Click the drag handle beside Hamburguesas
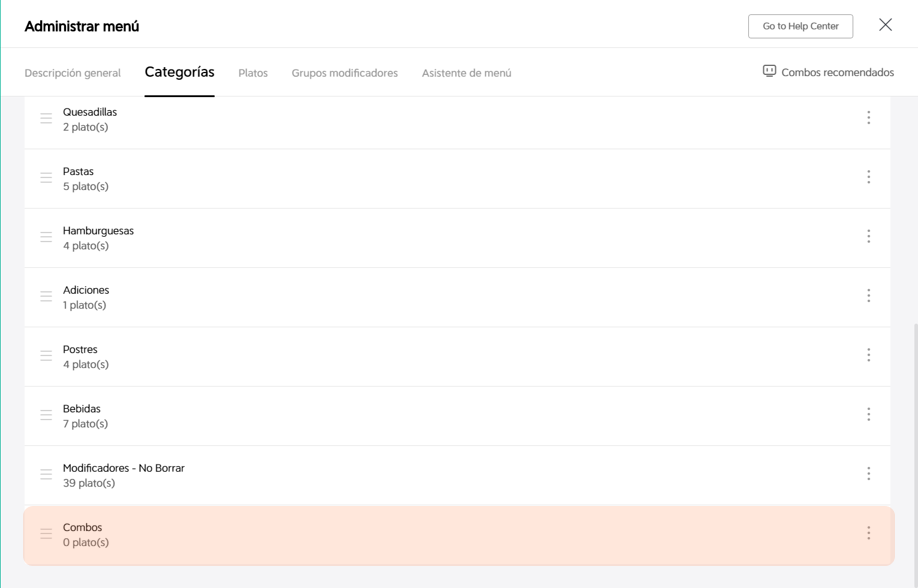Screen dimensions: 918x588 tap(46, 237)
